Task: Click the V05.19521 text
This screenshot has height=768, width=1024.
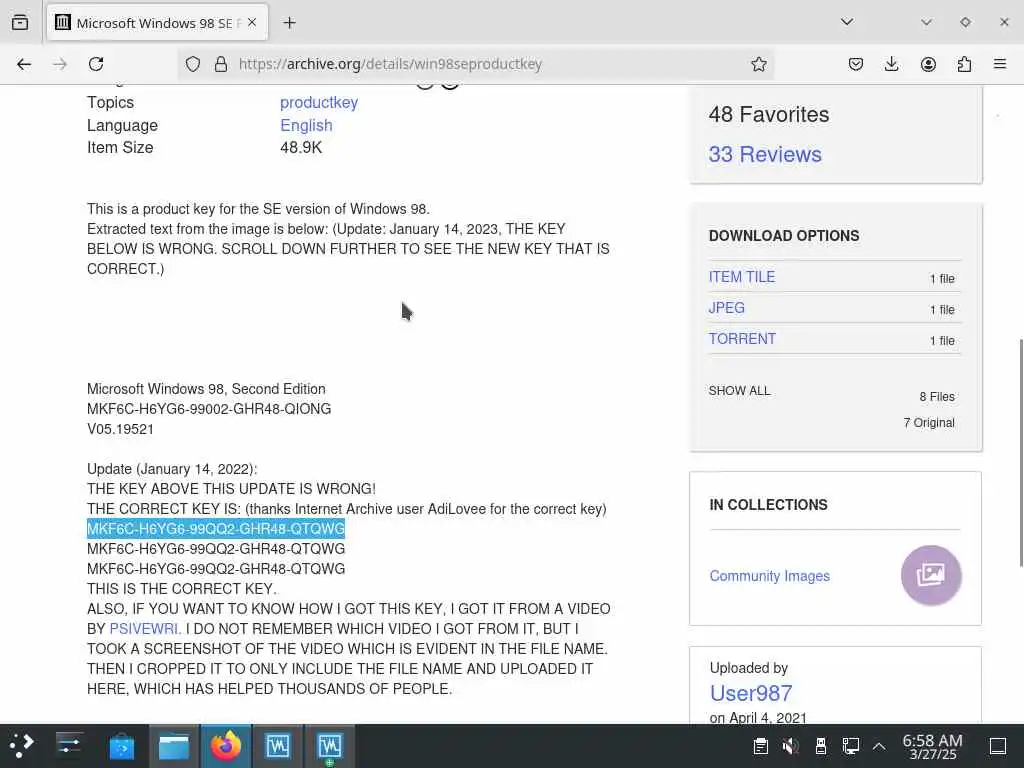Action: [120, 429]
